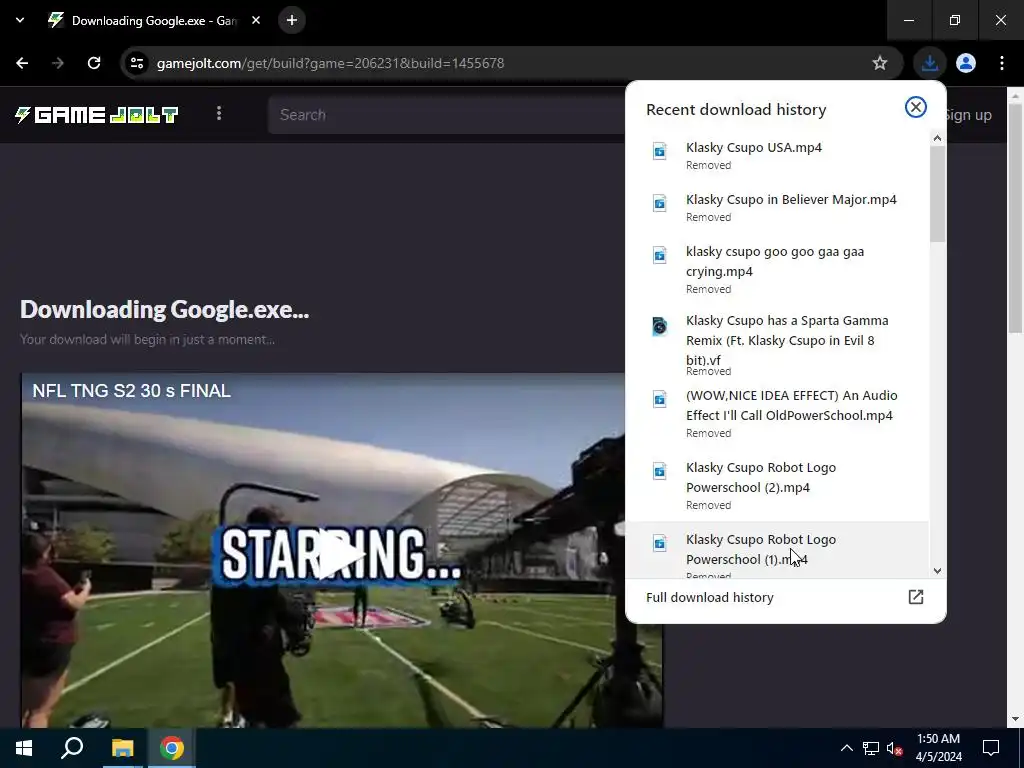This screenshot has height=768, width=1024.
Task: Open a new tab with plus button
Action: (x=292, y=20)
